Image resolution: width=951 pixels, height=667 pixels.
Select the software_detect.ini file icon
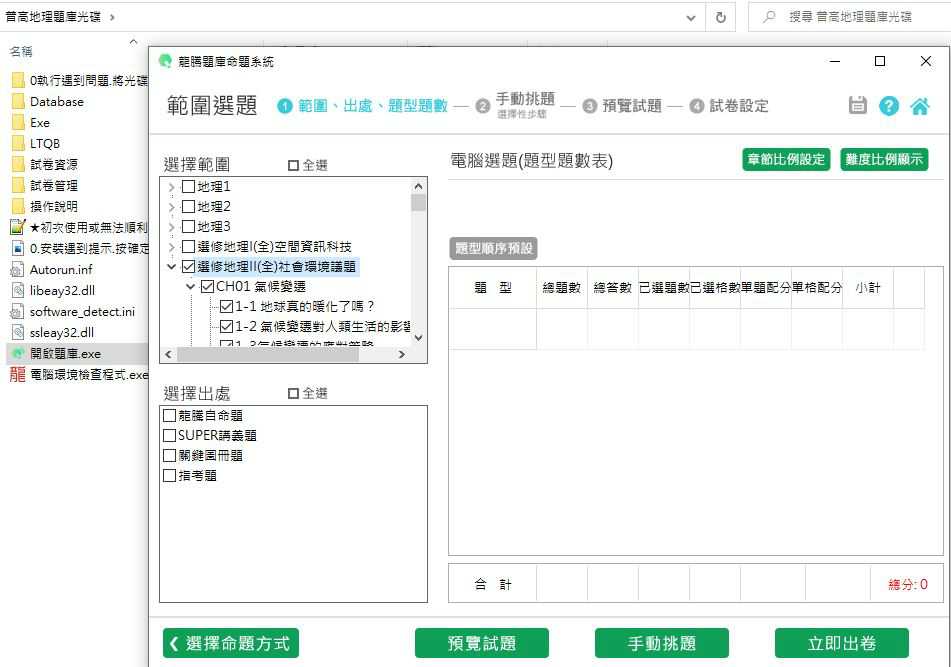[18, 312]
